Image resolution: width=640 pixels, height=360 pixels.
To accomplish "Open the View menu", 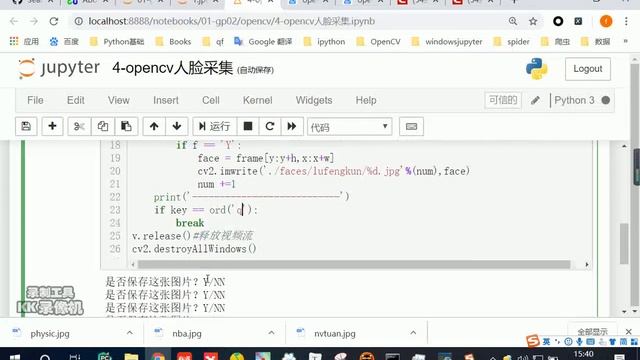I will [118, 100].
